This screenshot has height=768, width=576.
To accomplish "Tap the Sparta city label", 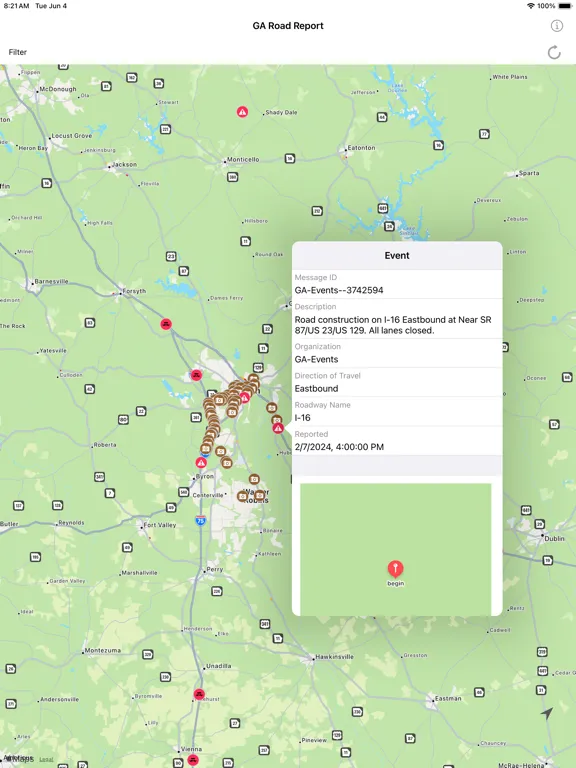I will click(x=529, y=173).
